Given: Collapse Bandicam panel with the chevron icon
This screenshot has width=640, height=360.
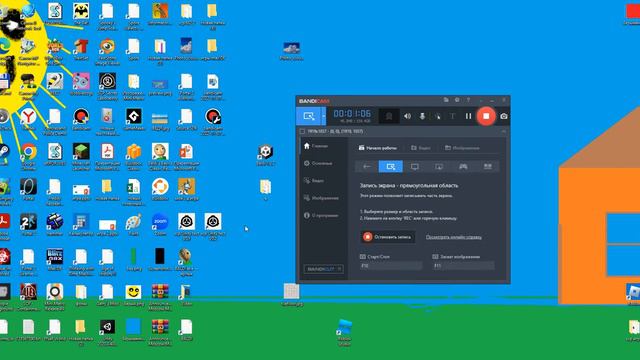Looking at the screenshot, I should tap(504, 131).
